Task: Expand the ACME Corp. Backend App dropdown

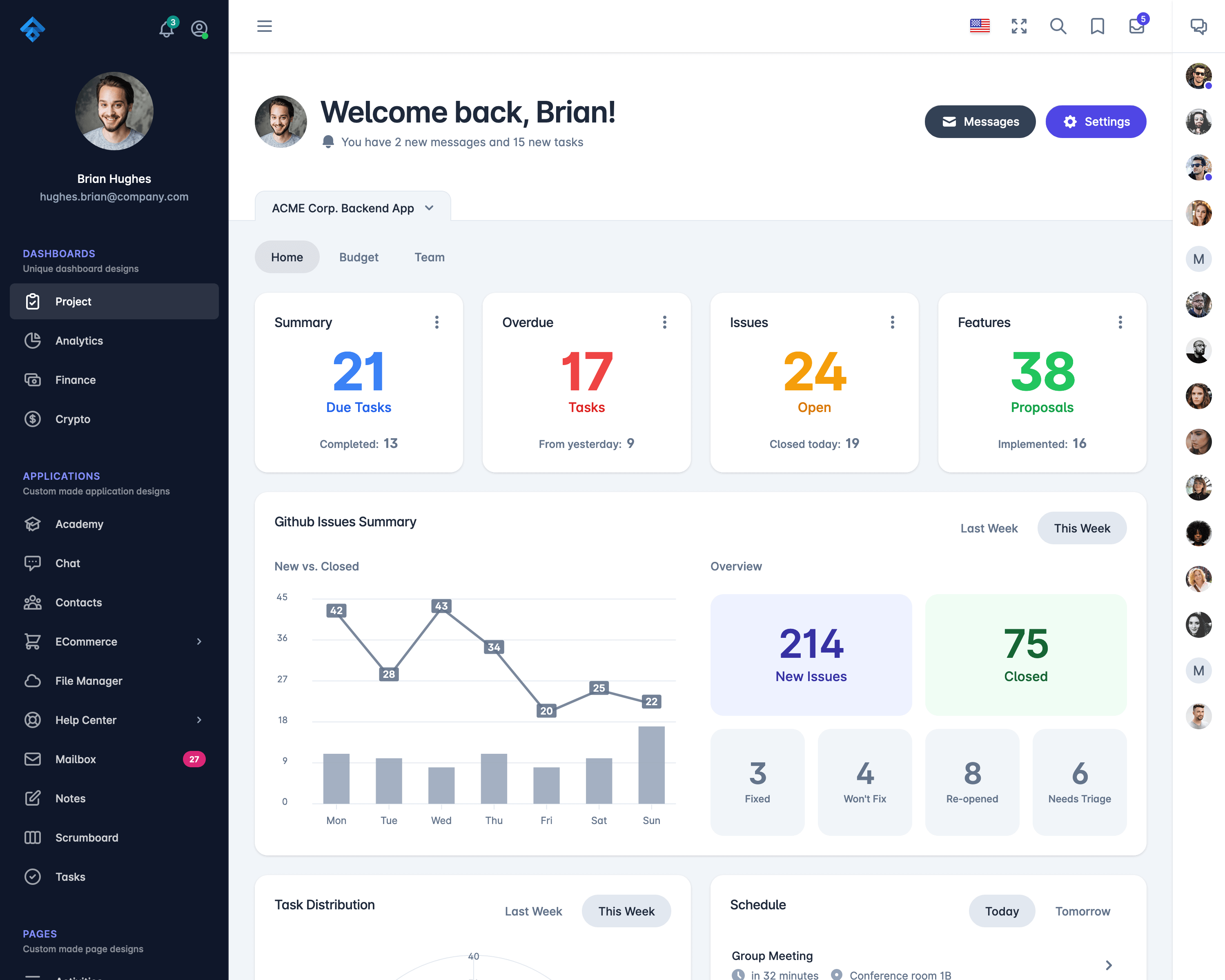Action: coord(428,207)
